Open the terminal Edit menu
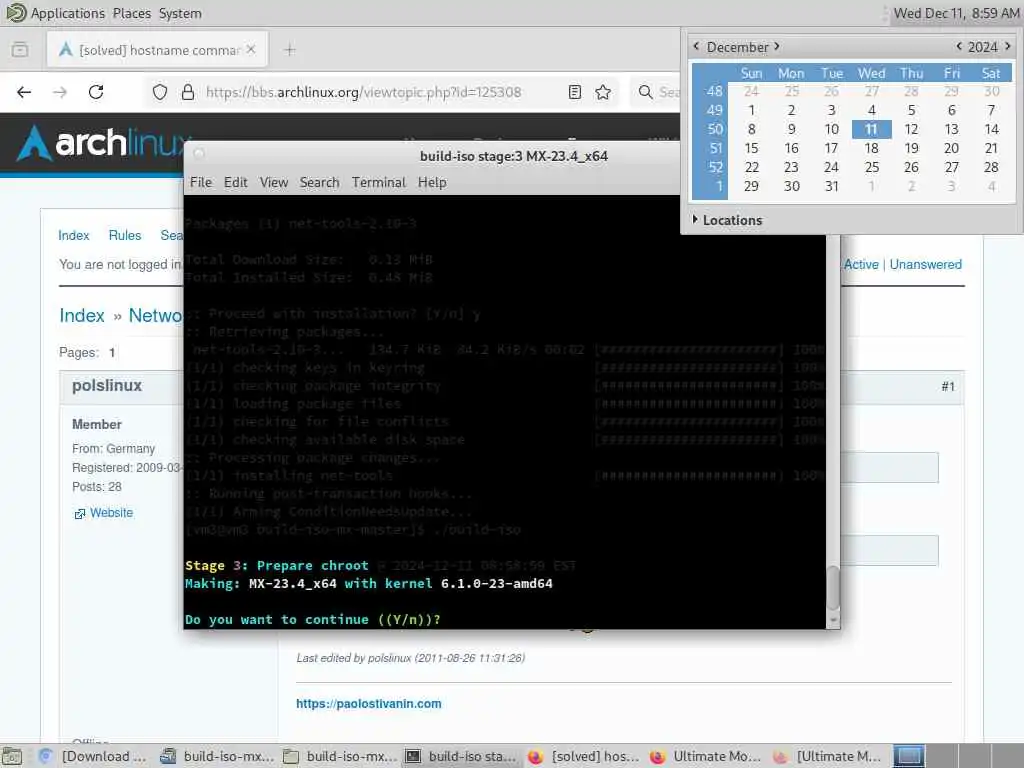The width and height of the screenshot is (1024, 768). coord(235,182)
